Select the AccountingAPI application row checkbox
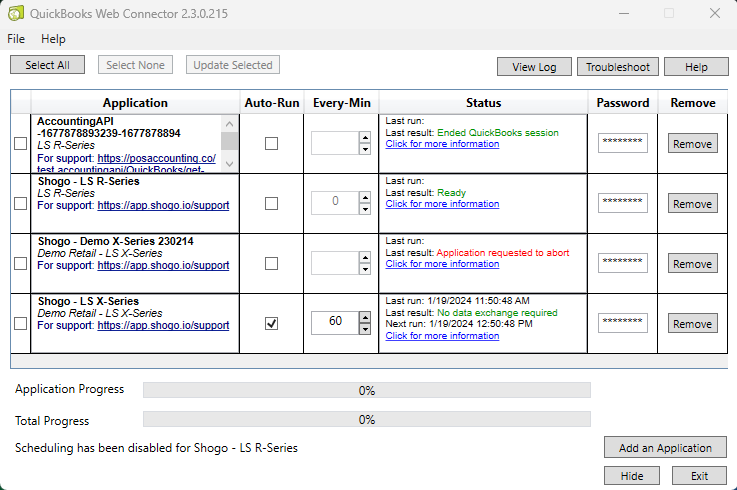The image size is (737, 490). coord(20,143)
